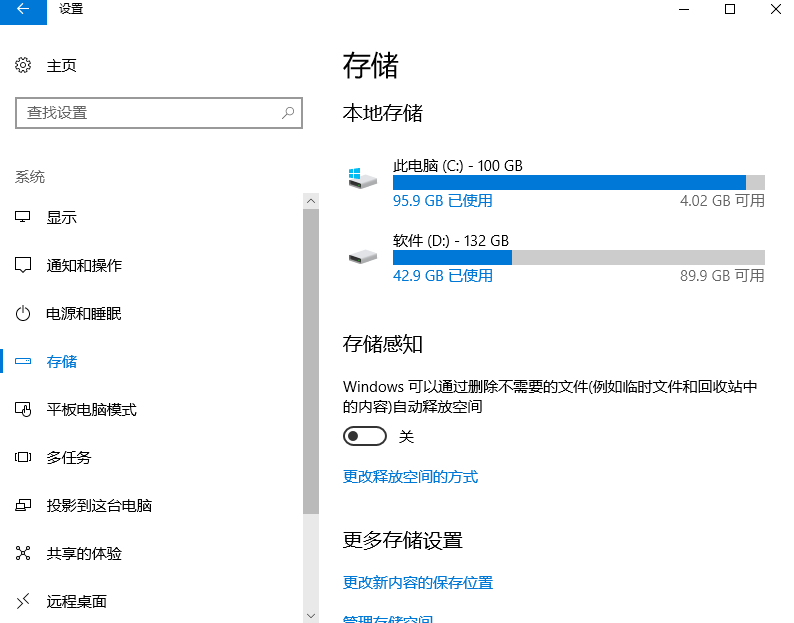The width and height of the screenshot is (794, 623).
Task: Click the 多任务 multitasking icon
Action: point(23,457)
